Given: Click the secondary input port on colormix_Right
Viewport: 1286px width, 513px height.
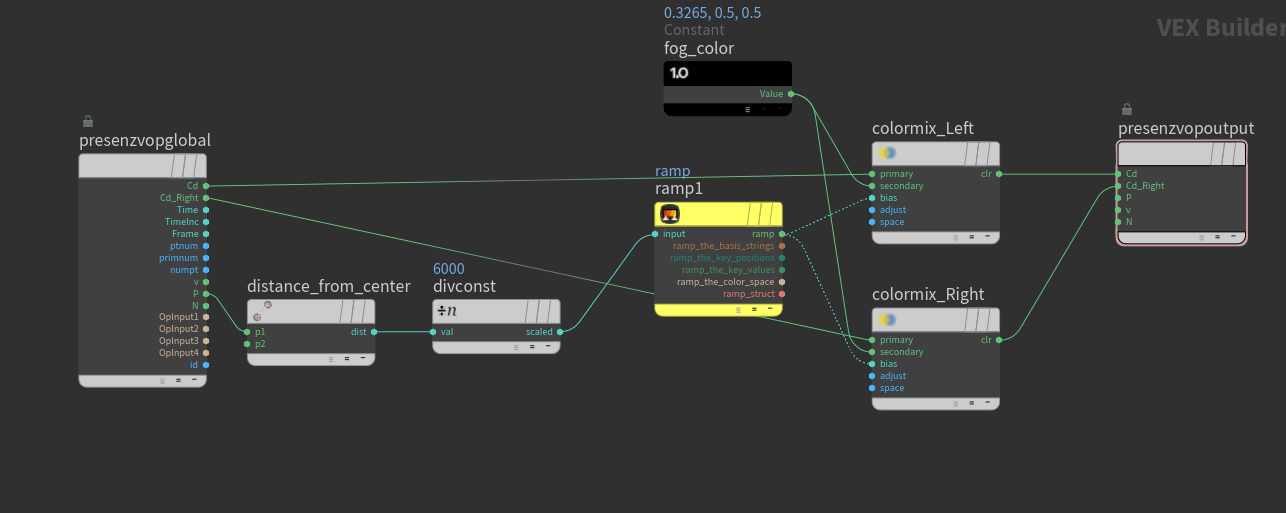Looking at the screenshot, I should [x=872, y=352].
